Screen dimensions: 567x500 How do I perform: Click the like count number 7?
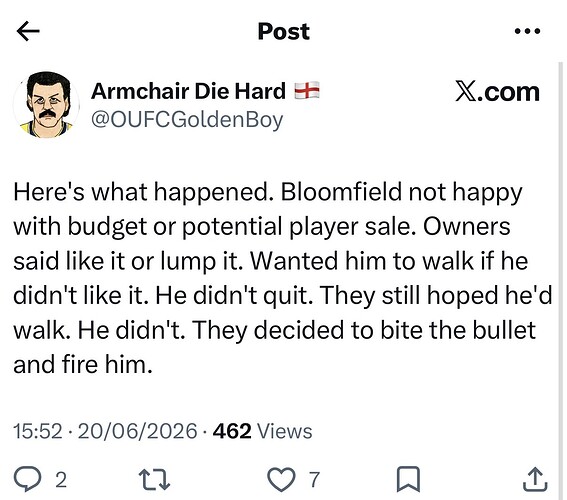point(314,480)
